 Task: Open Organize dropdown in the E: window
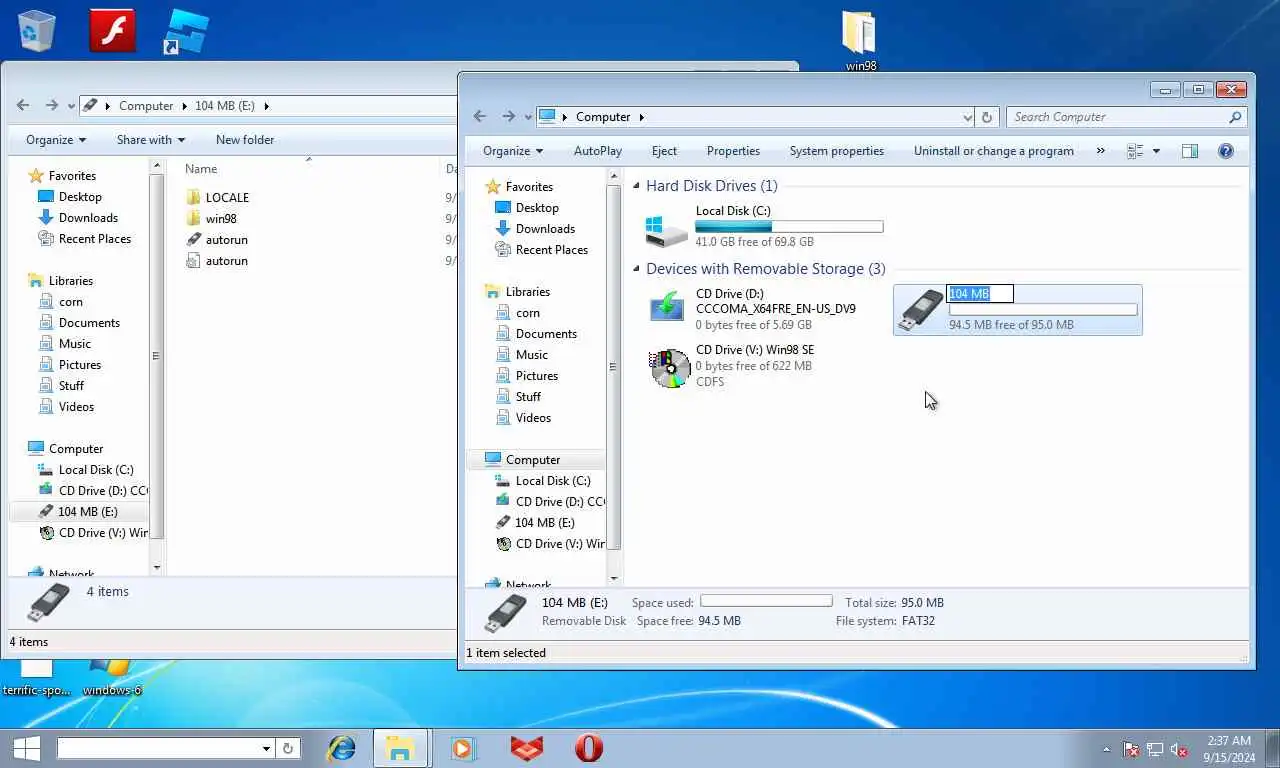pyautogui.click(x=56, y=140)
